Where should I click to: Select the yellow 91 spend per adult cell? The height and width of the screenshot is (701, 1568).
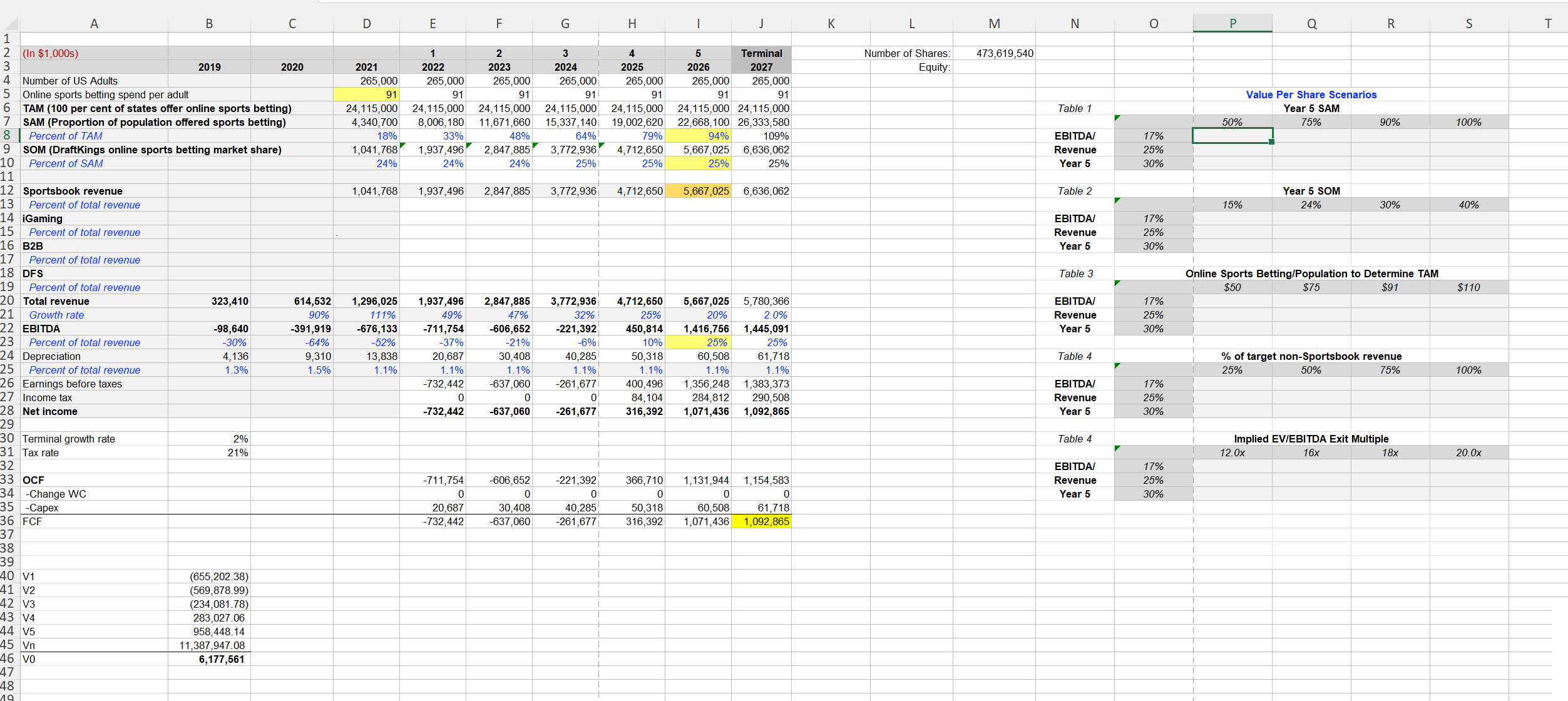[367, 95]
